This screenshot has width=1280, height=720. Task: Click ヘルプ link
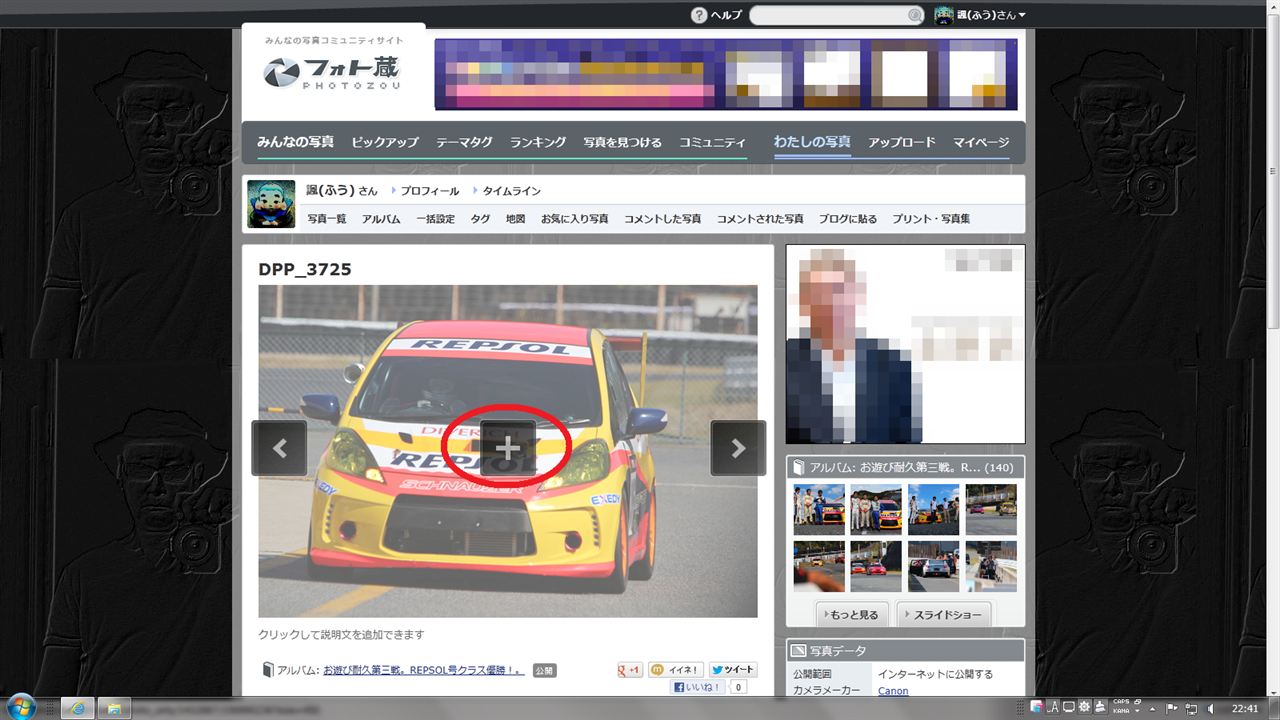[726, 15]
